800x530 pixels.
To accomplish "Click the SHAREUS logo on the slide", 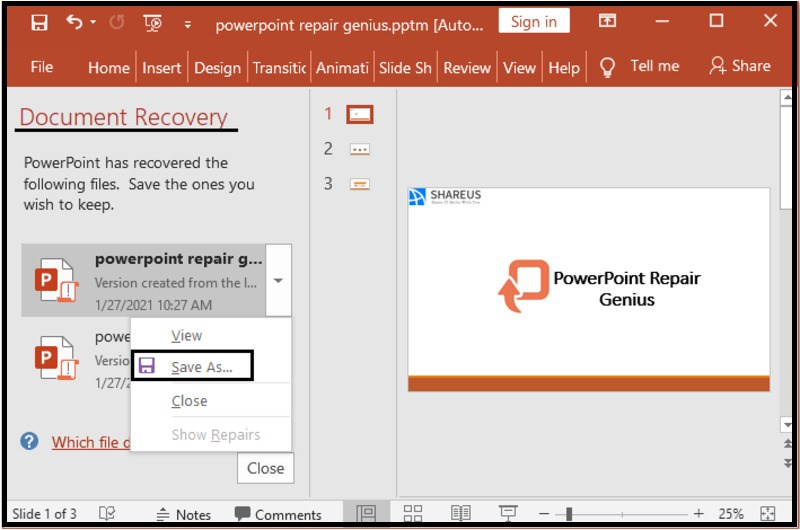I will click(445, 196).
